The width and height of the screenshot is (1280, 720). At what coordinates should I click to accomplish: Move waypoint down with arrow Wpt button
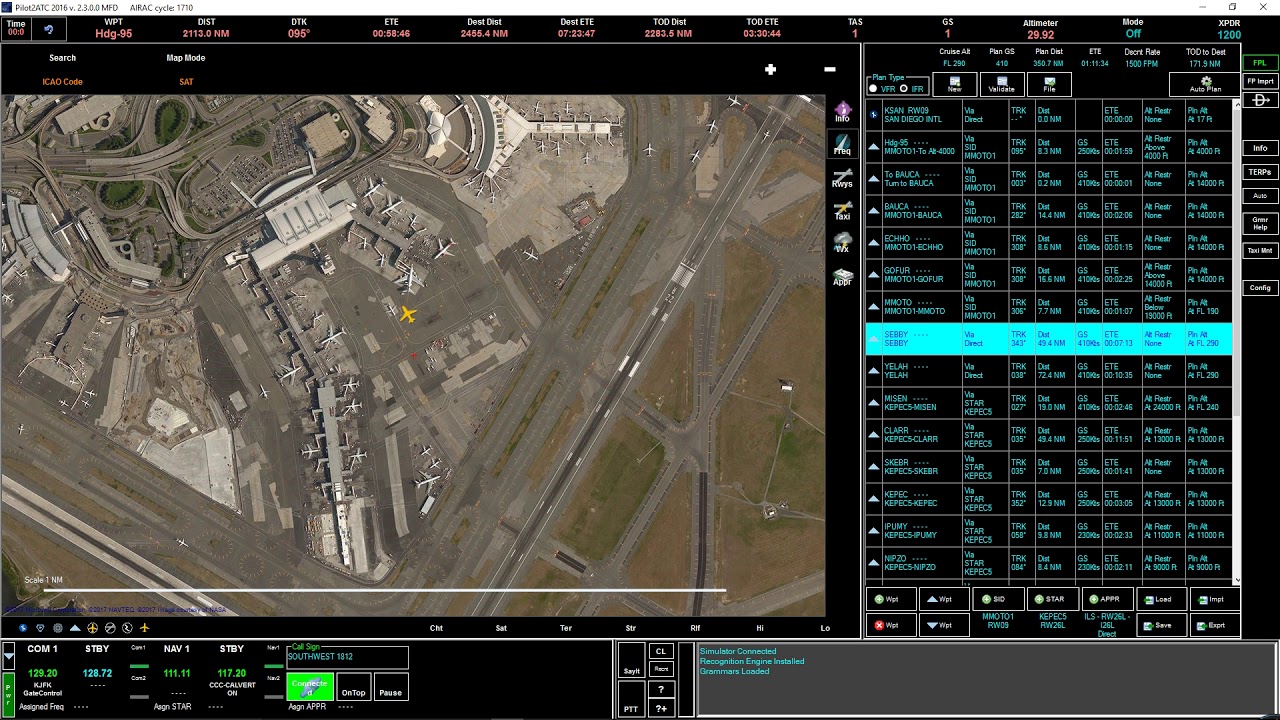(945, 625)
